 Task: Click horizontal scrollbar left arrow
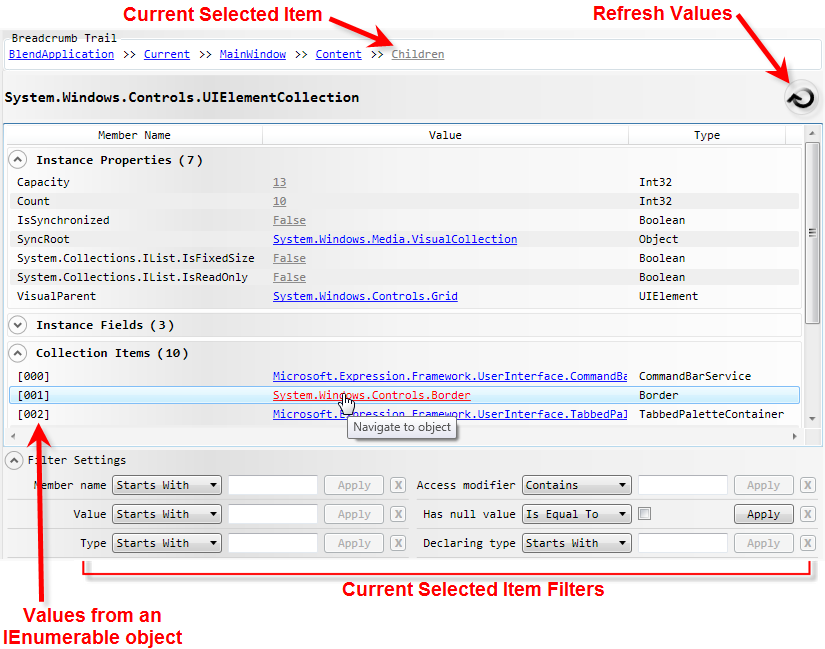(13, 436)
